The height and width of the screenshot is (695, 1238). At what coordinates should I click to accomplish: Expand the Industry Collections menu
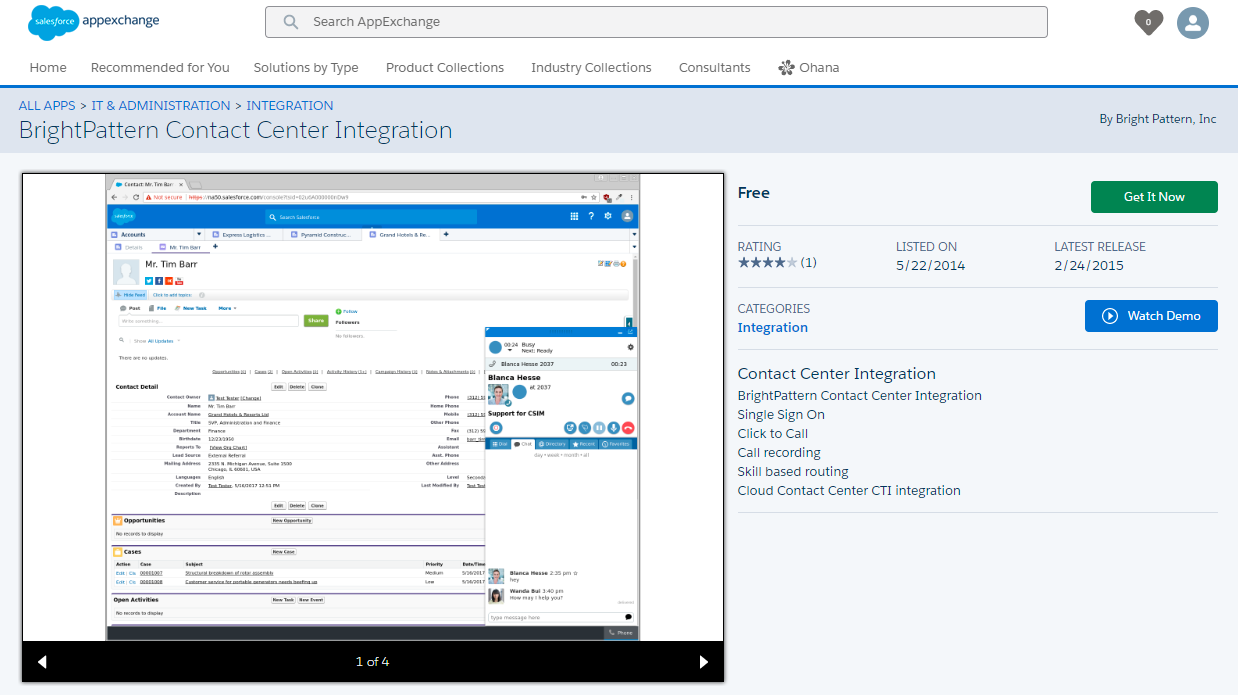pos(591,68)
